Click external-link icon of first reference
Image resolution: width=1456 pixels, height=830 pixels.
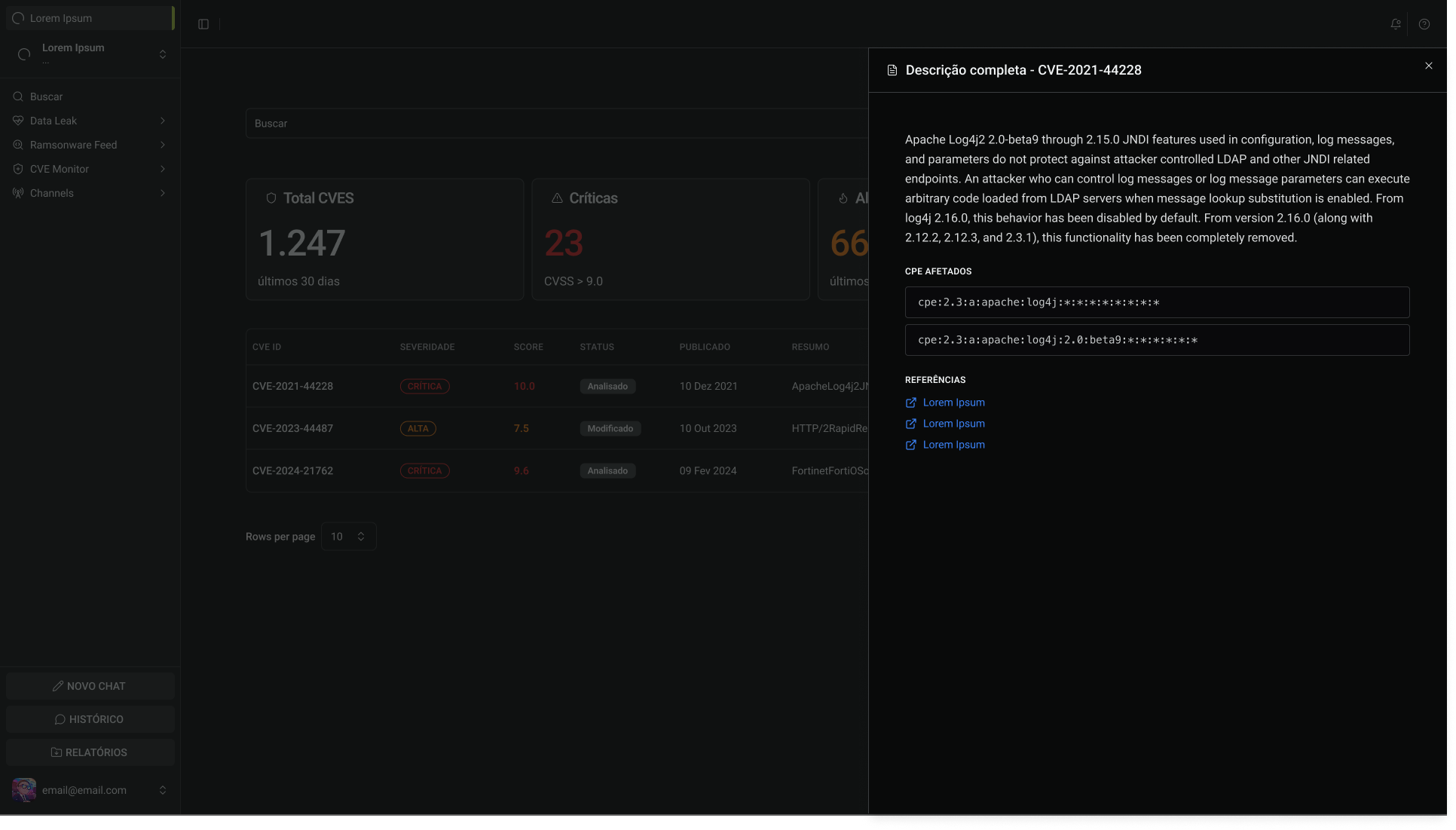tap(911, 403)
